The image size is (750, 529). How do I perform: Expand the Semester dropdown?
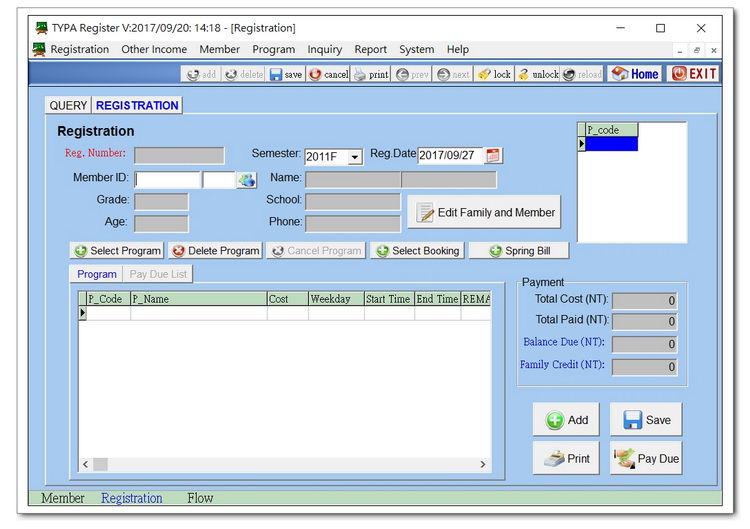[x=355, y=157]
